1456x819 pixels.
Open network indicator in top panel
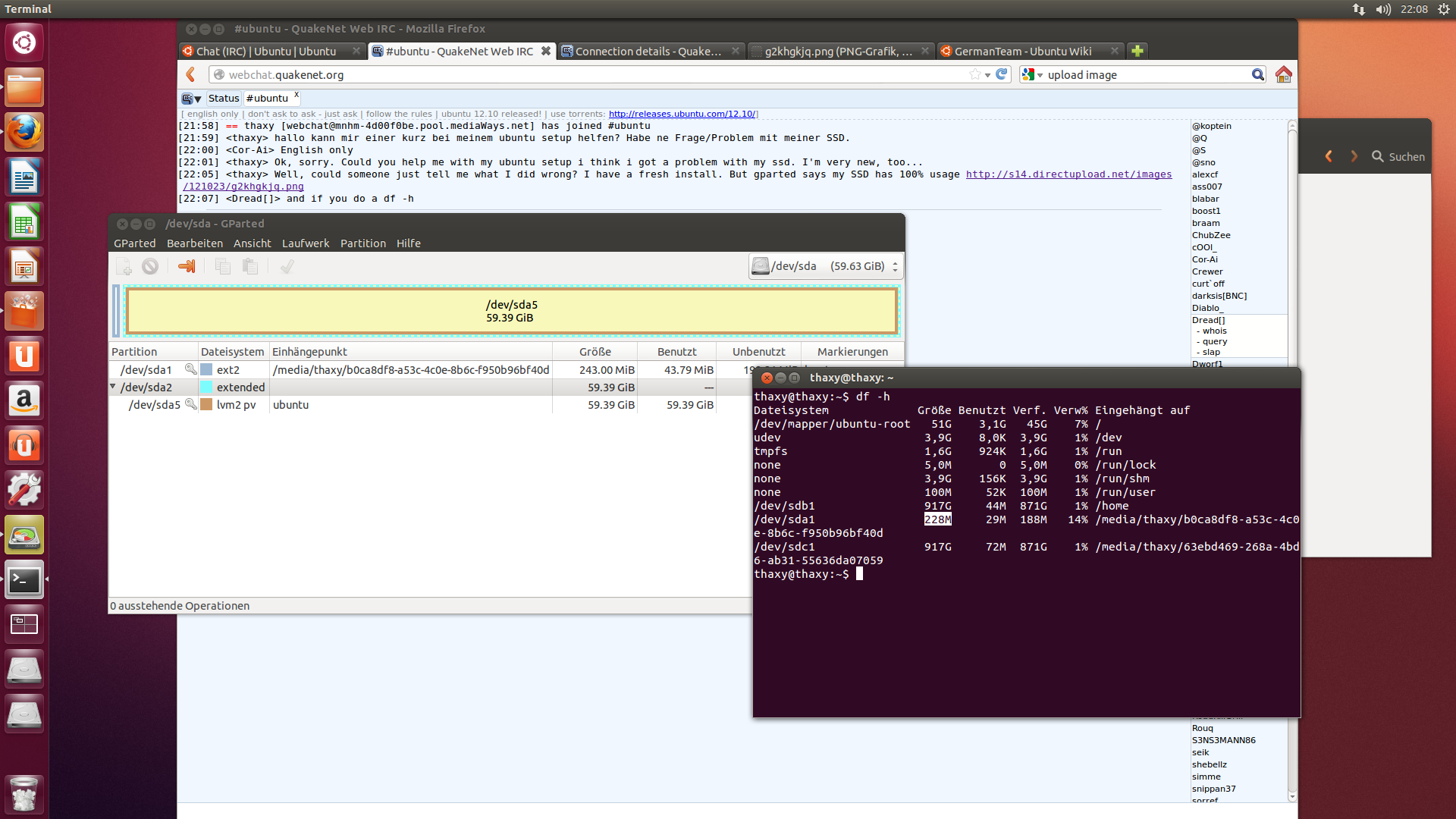[1358, 9]
